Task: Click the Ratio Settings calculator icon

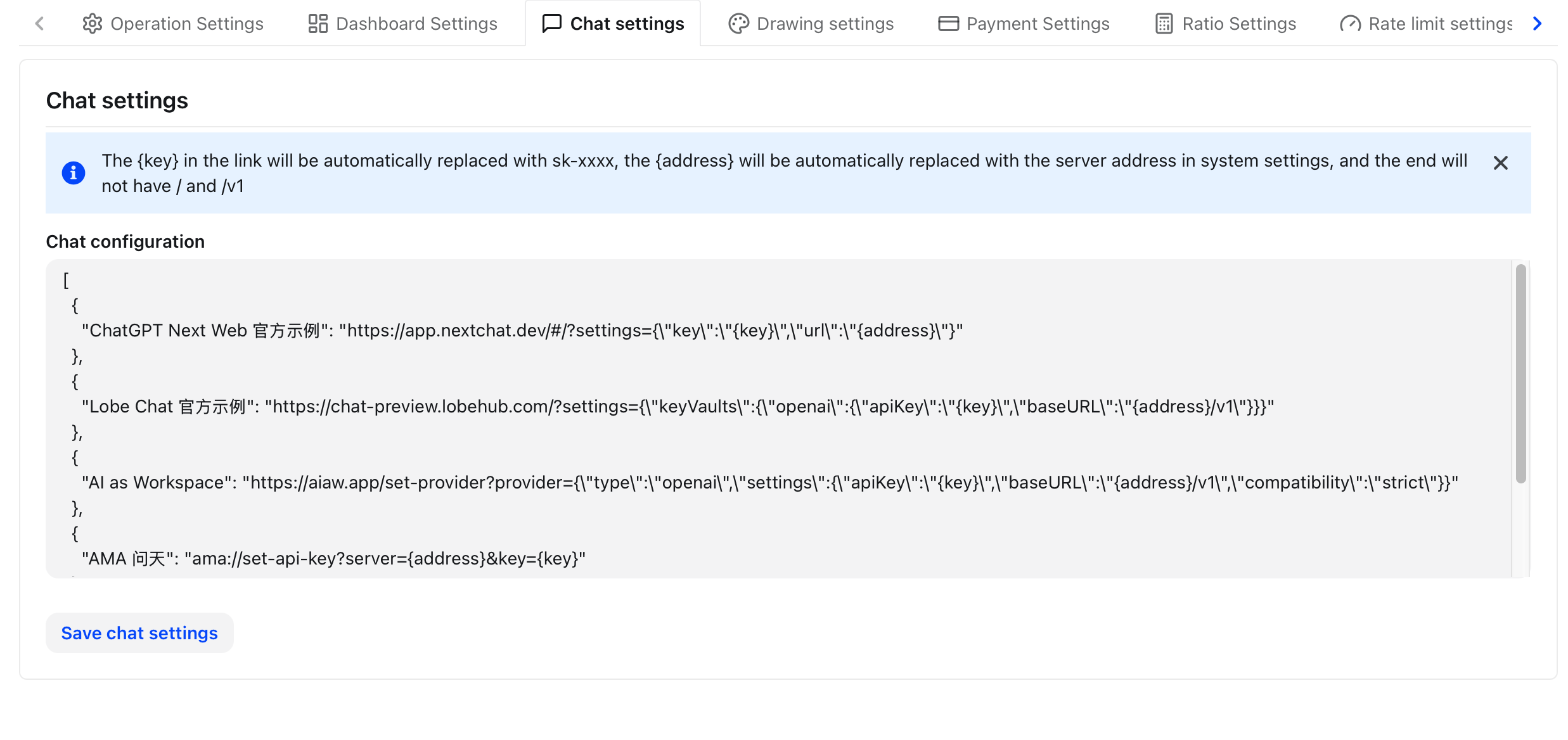Action: pyautogui.click(x=1164, y=23)
